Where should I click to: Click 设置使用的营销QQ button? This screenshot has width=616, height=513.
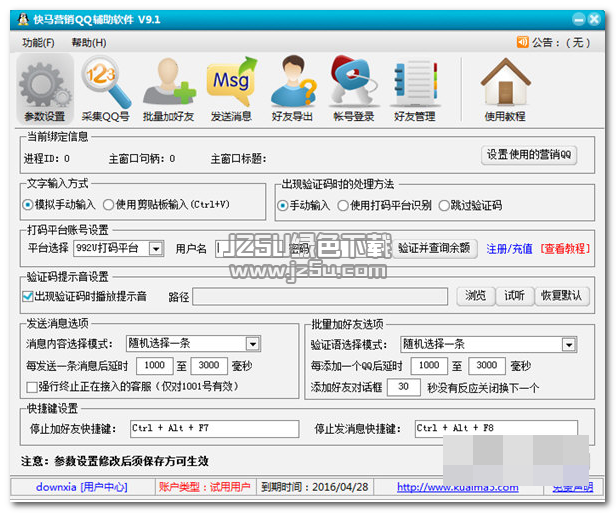(x=529, y=155)
